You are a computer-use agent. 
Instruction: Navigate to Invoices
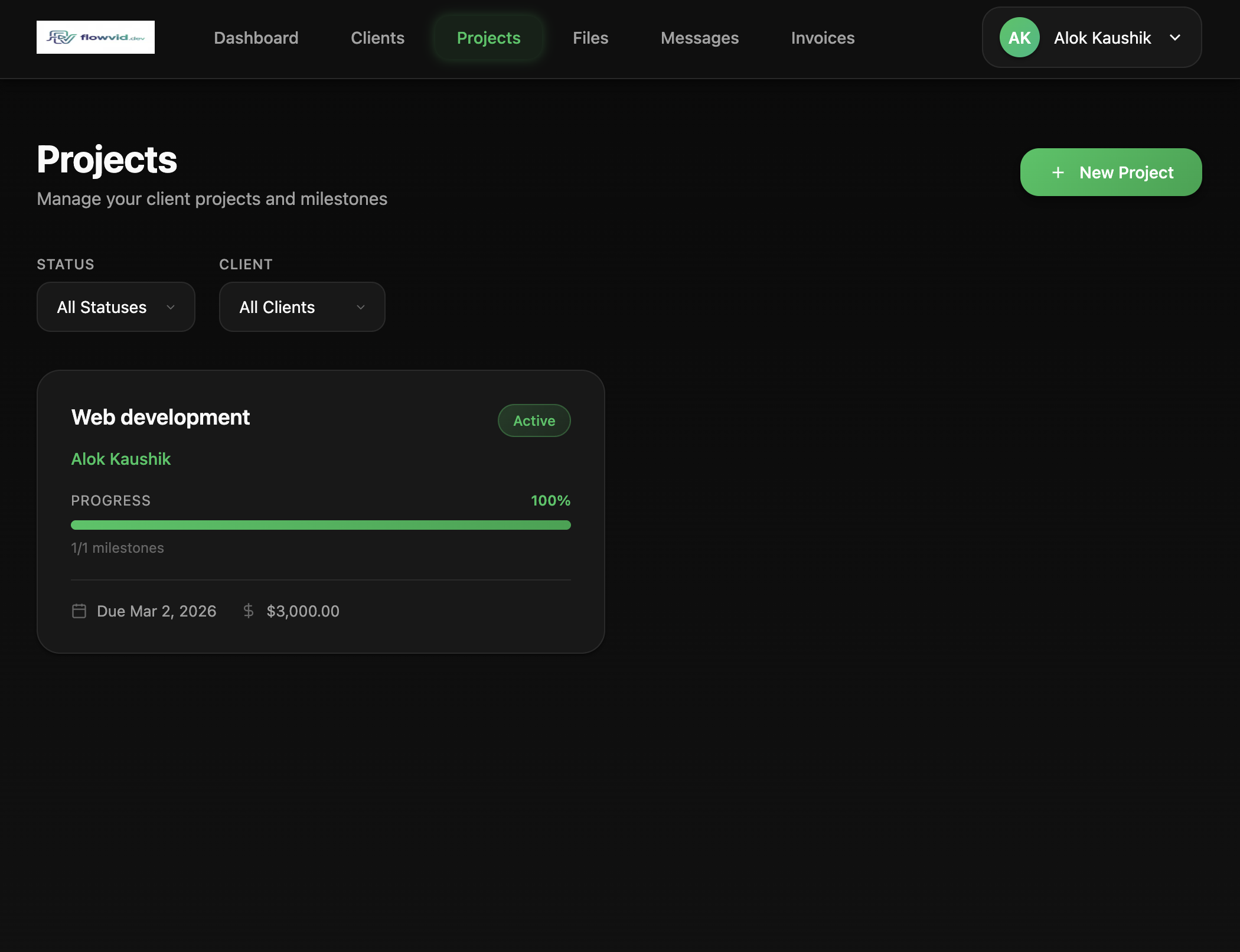[823, 38]
